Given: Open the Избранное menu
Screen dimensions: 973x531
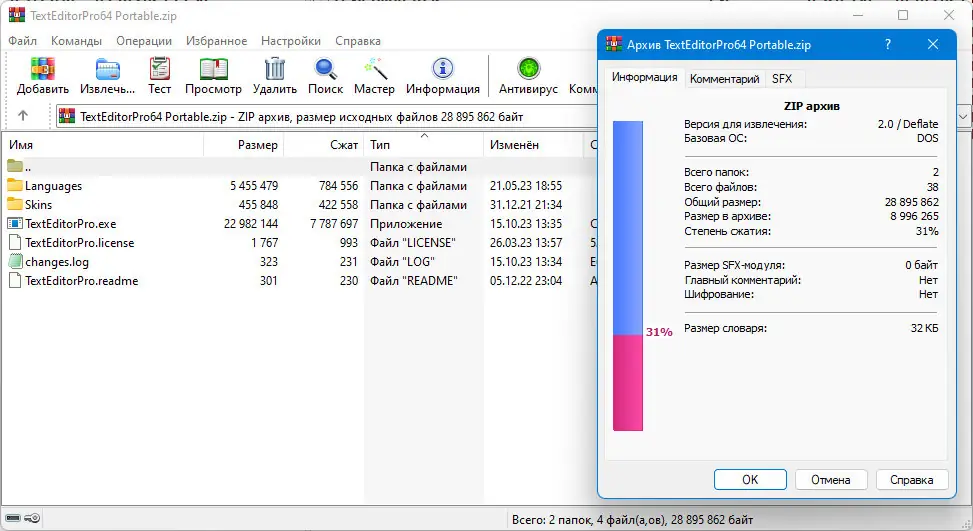Looking at the screenshot, I should (x=217, y=41).
